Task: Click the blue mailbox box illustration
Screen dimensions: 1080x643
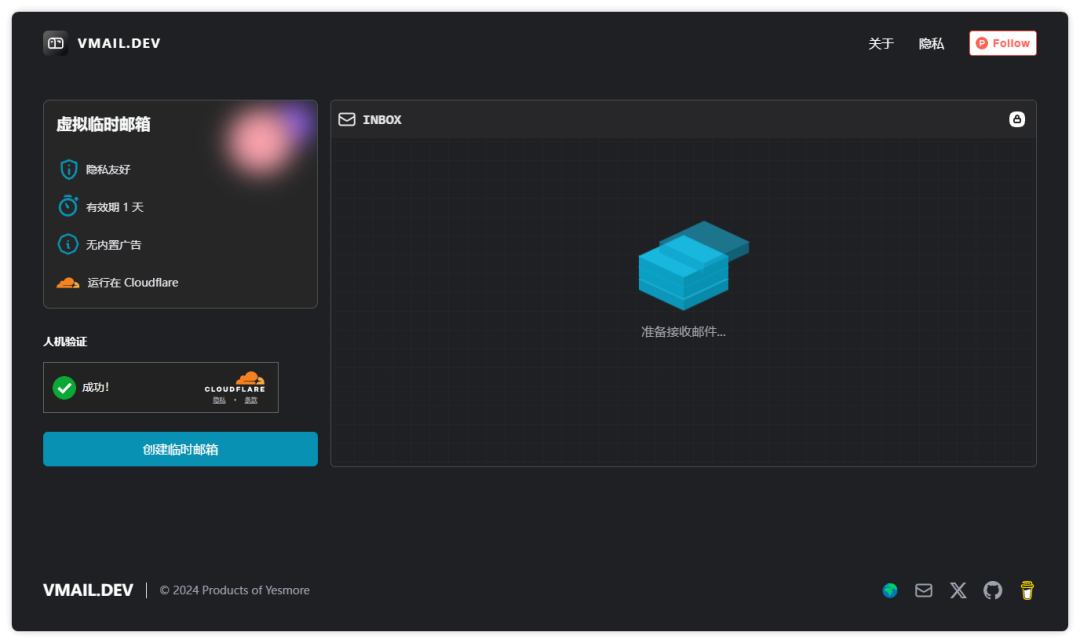Action: (693, 265)
